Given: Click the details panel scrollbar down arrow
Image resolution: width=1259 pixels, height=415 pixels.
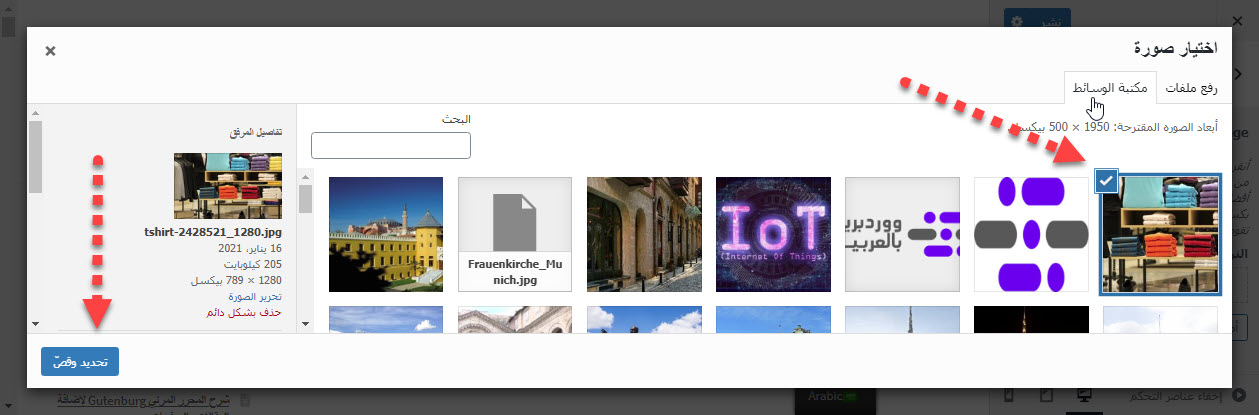Looking at the screenshot, I should click(x=36, y=324).
